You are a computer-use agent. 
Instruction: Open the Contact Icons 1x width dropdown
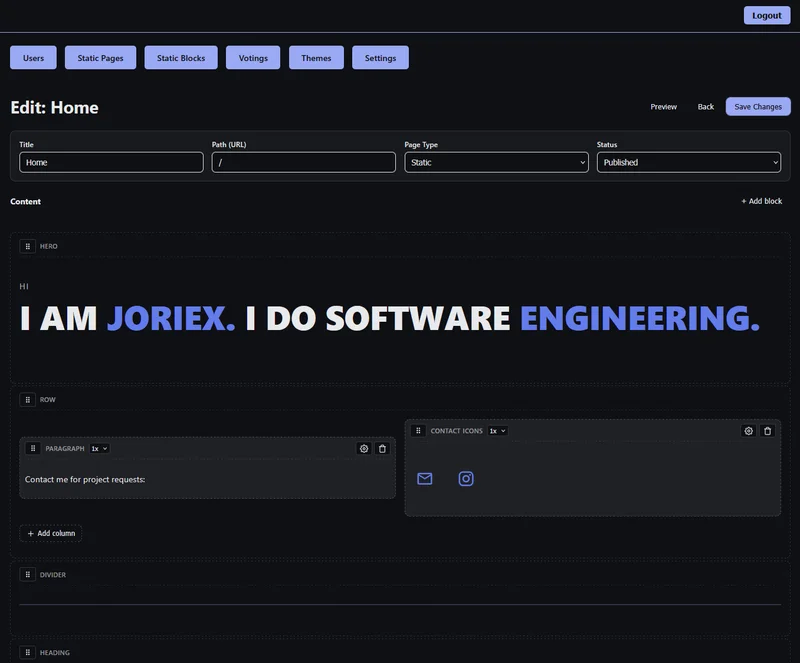click(497, 431)
